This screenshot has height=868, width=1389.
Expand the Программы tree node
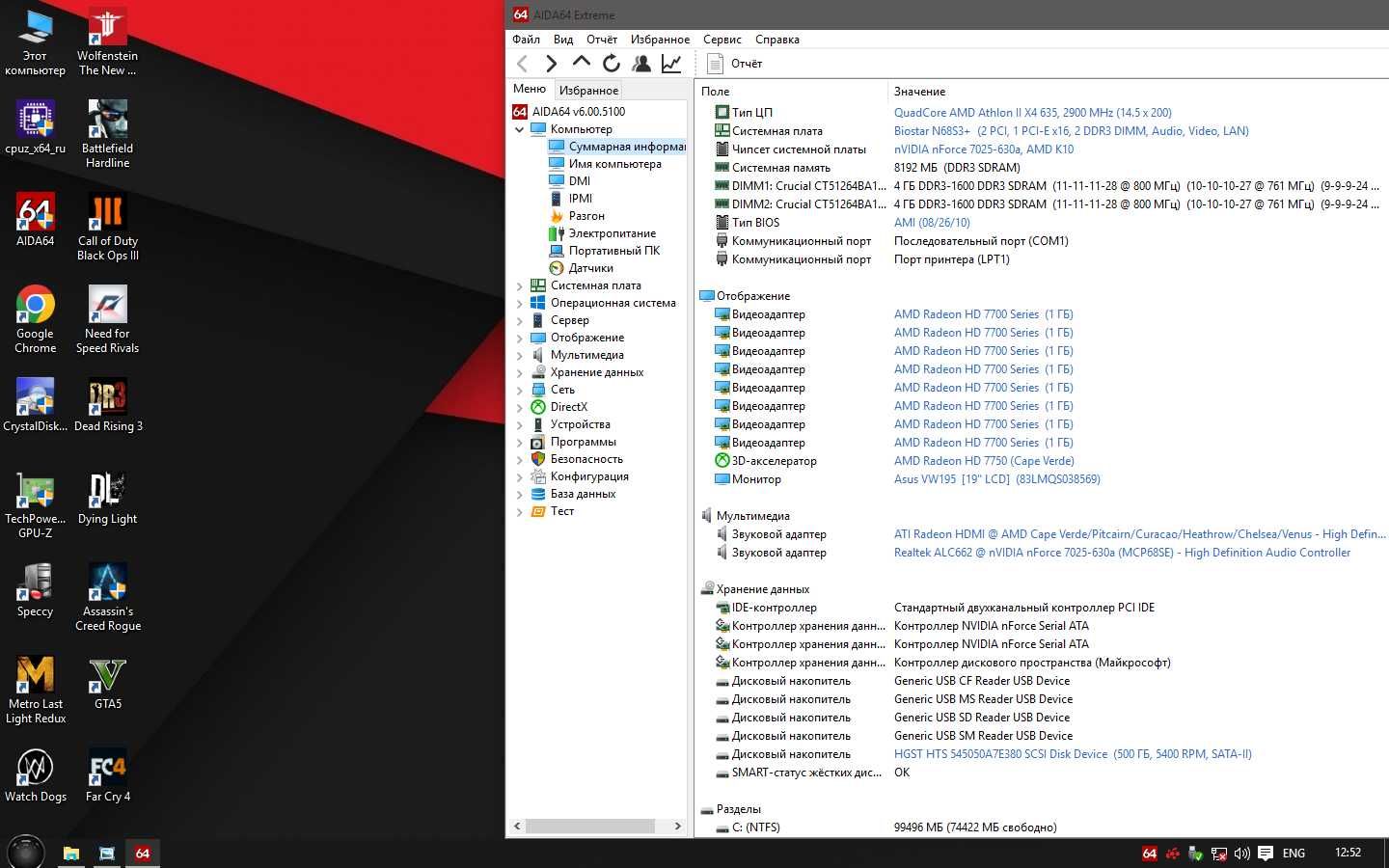(x=520, y=442)
